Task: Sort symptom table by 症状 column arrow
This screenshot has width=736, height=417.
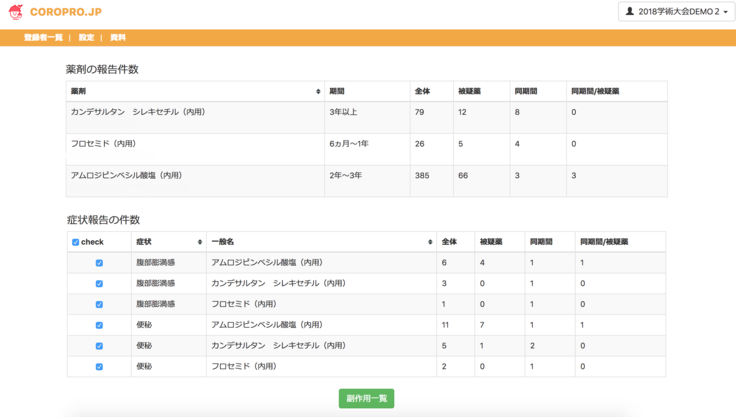Action: click(200, 242)
